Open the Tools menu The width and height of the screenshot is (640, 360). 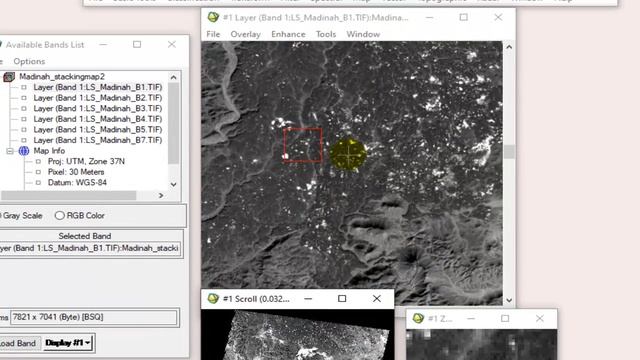pyautogui.click(x=326, y=34)
